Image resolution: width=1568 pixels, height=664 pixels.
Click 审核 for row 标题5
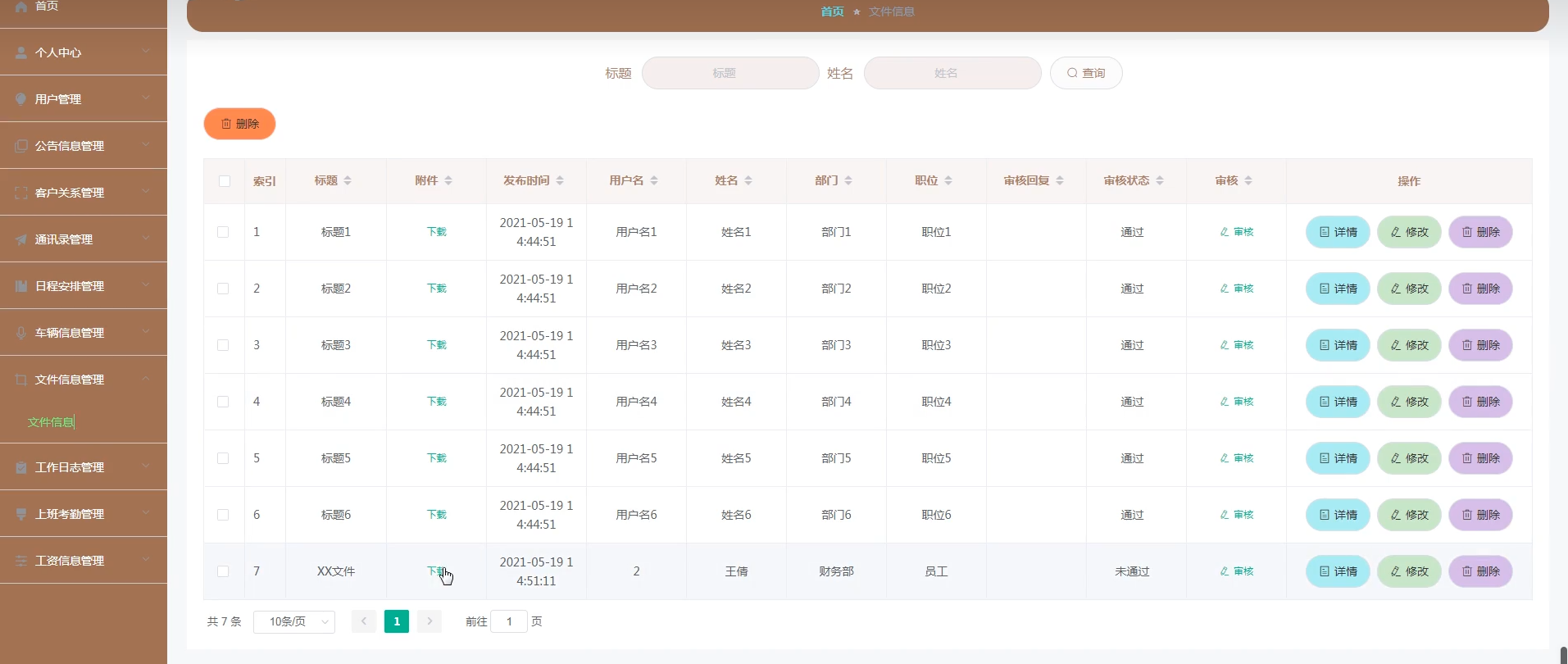(1237, 458)
